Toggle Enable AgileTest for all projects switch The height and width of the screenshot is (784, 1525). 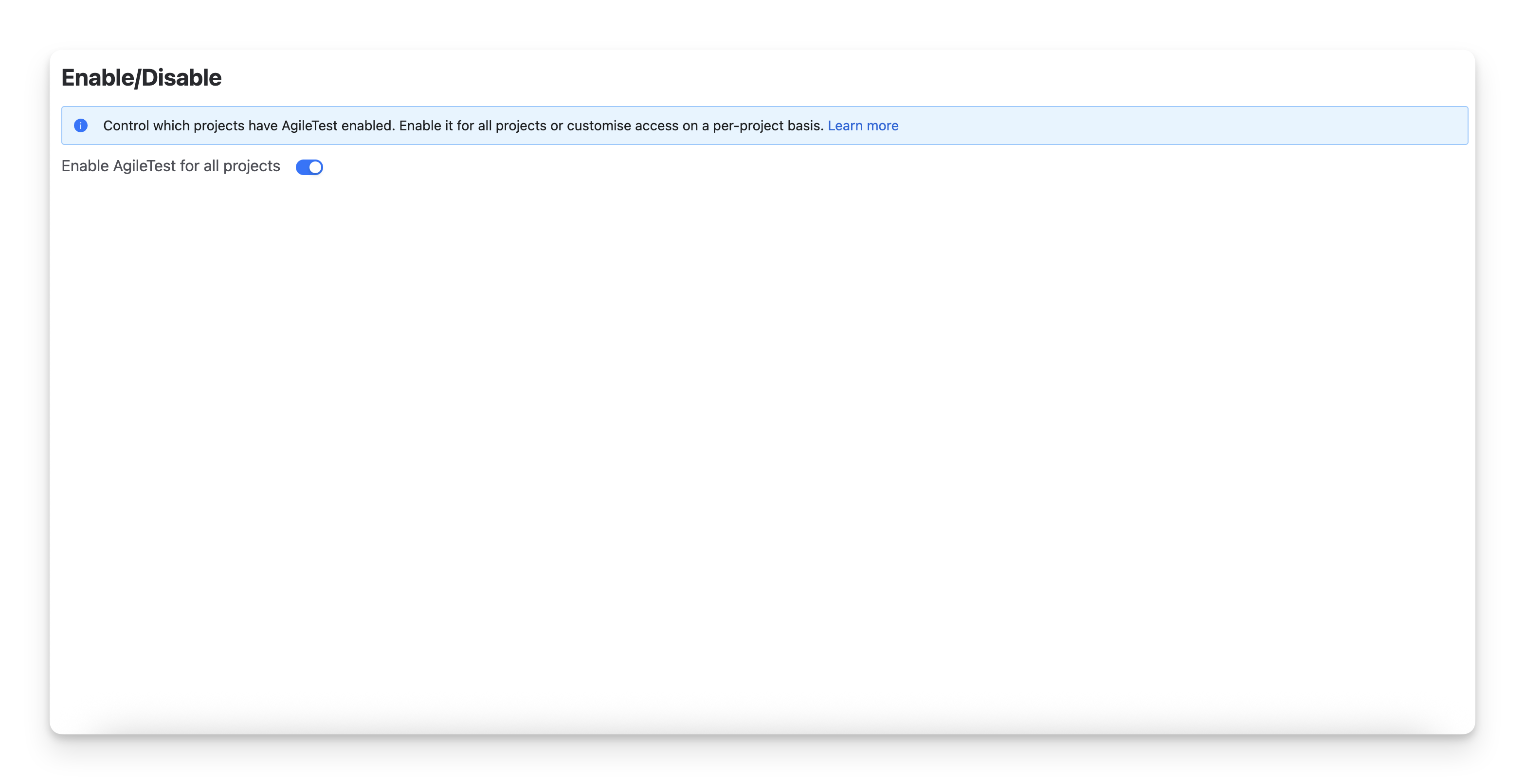309,167
